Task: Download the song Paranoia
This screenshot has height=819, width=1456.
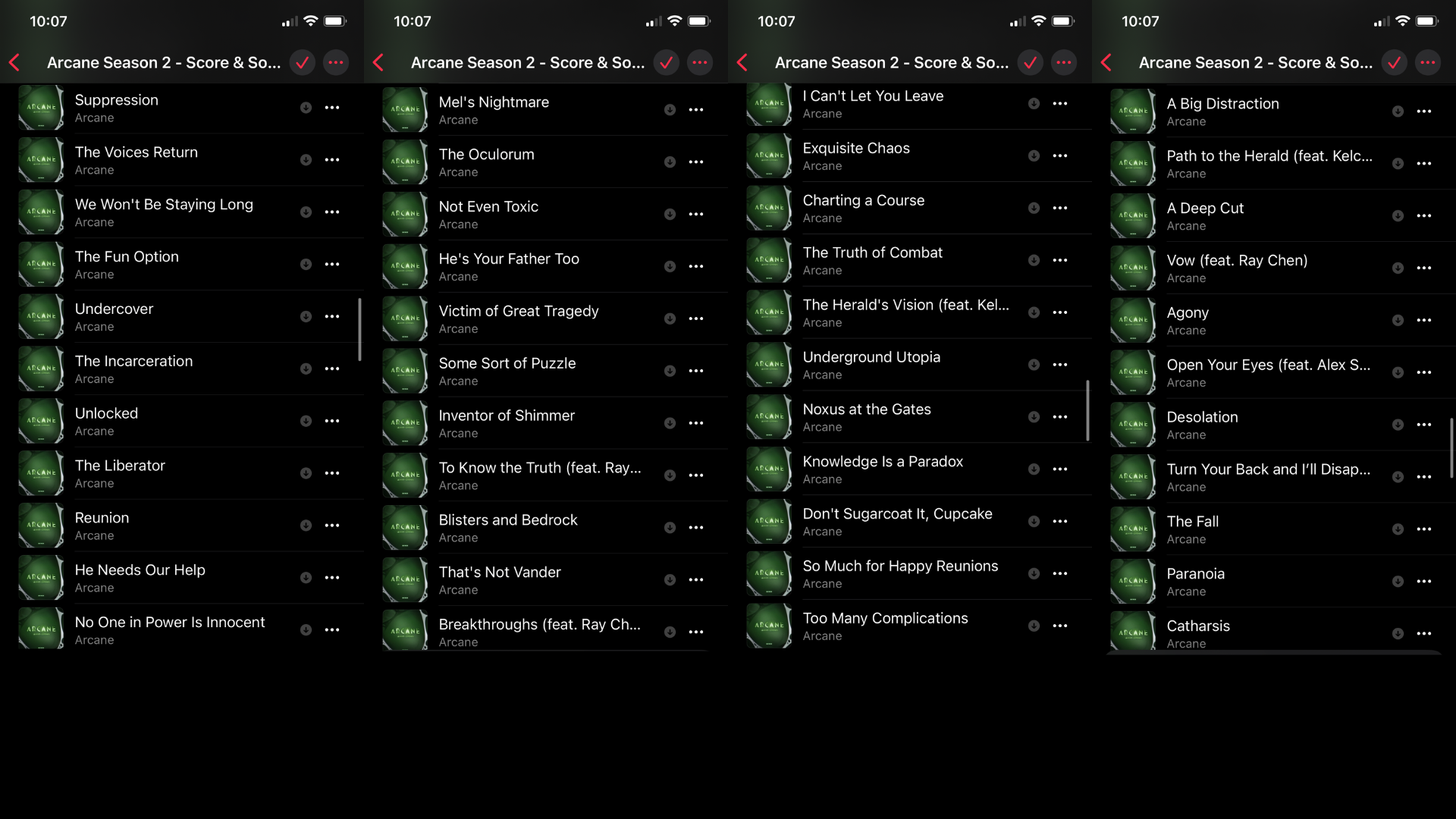Action: click(x=1398, y=582)
